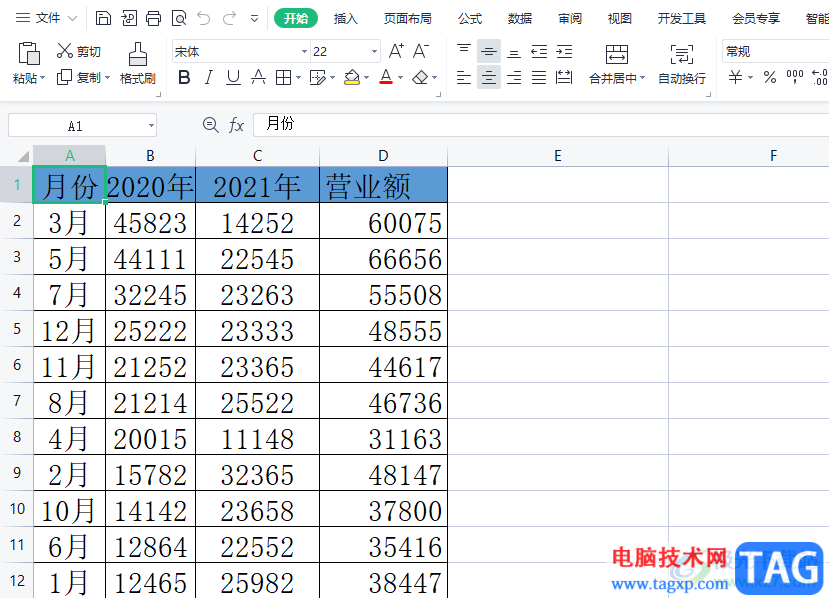Image resolution: width=829 pixels, height=598 pixels.
Task: Switch to the 视图 tab
Action: click(x=620, y=19)
